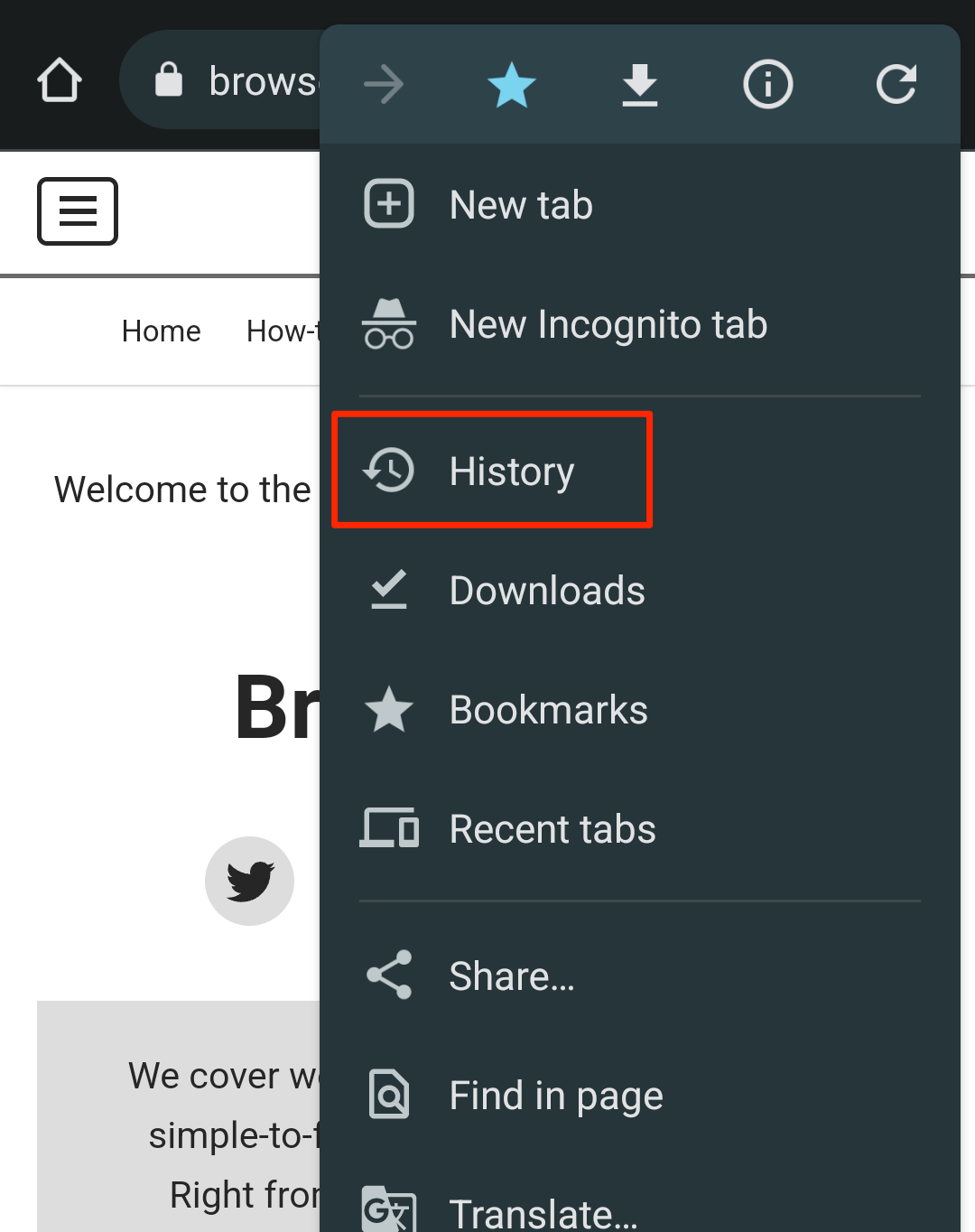Download the current page
975x1232 pixels.
(639, 84)
